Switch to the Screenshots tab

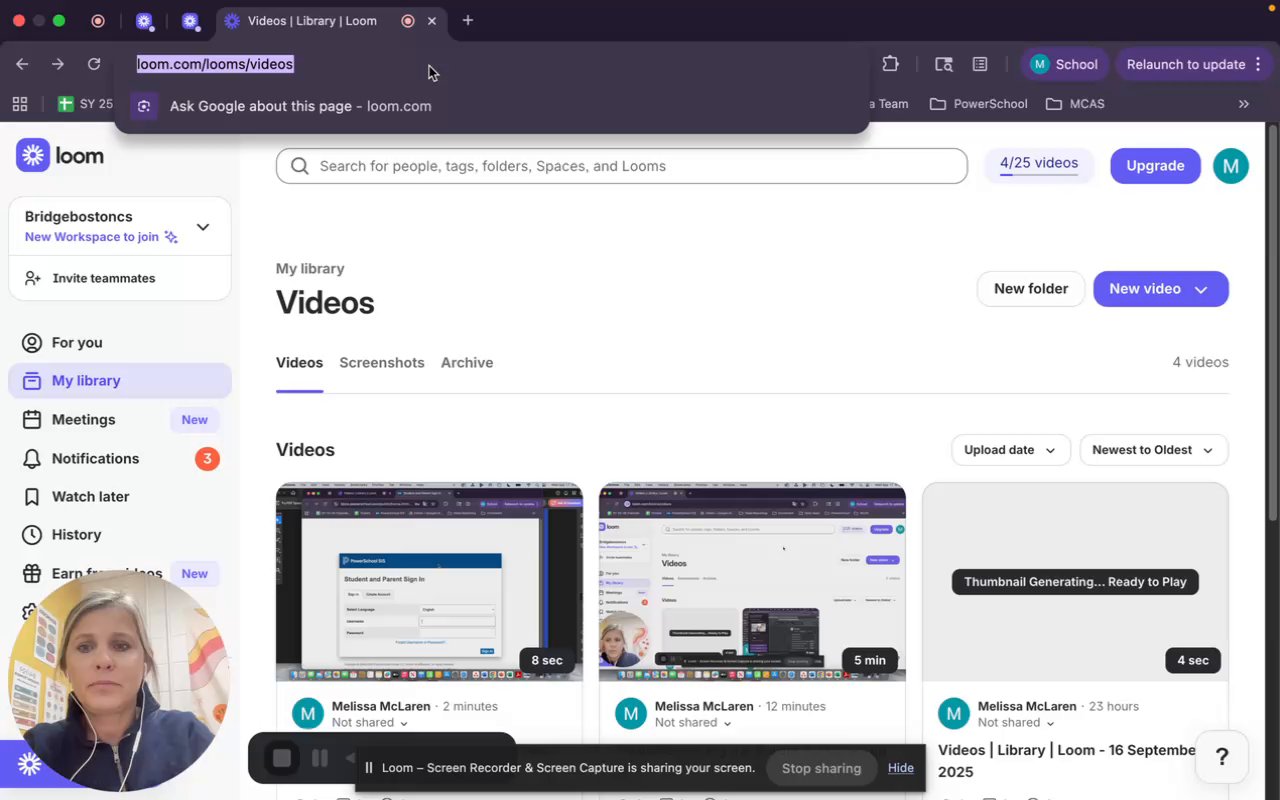point(382,363)
